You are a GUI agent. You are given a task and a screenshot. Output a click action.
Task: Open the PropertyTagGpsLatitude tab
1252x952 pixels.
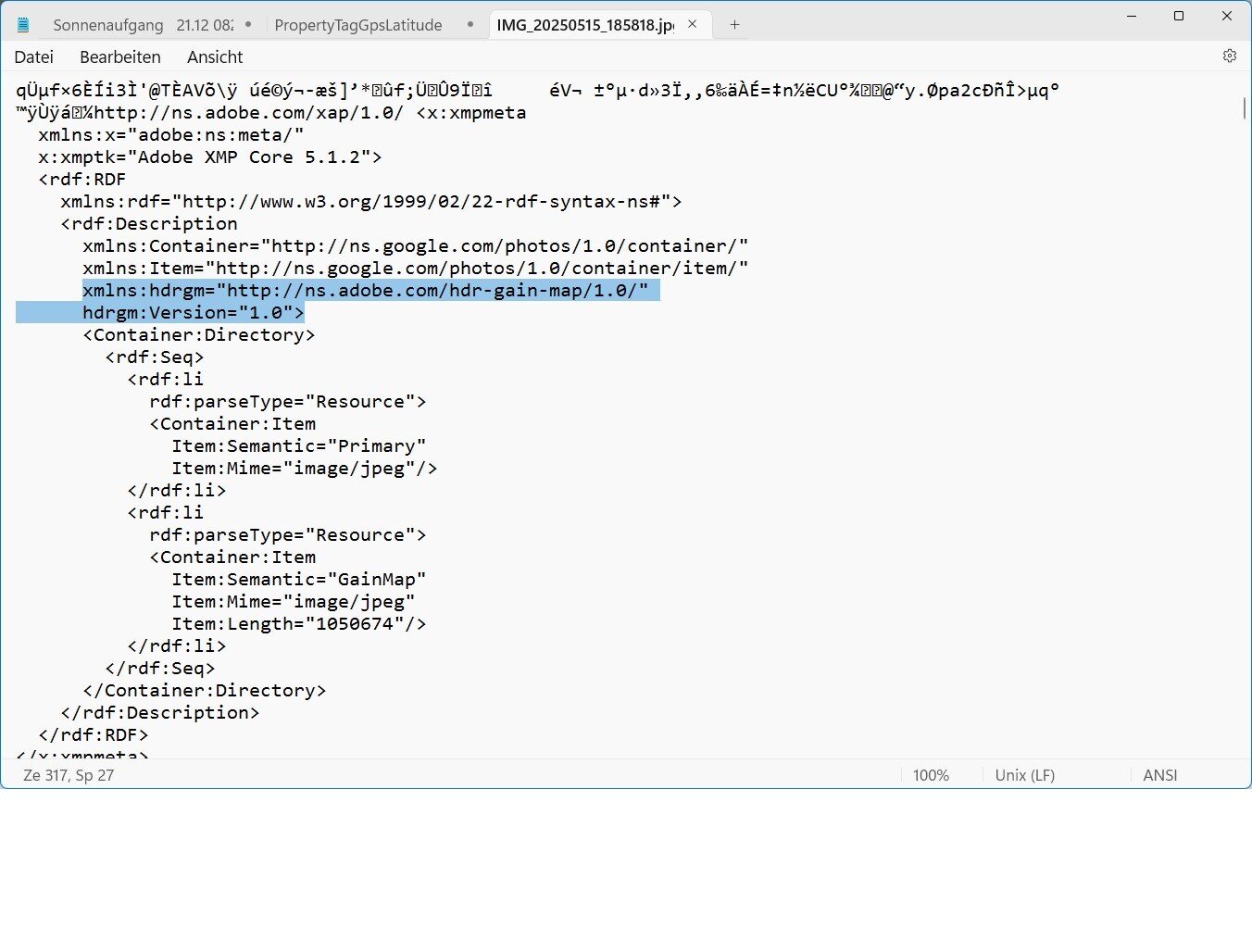358,25
